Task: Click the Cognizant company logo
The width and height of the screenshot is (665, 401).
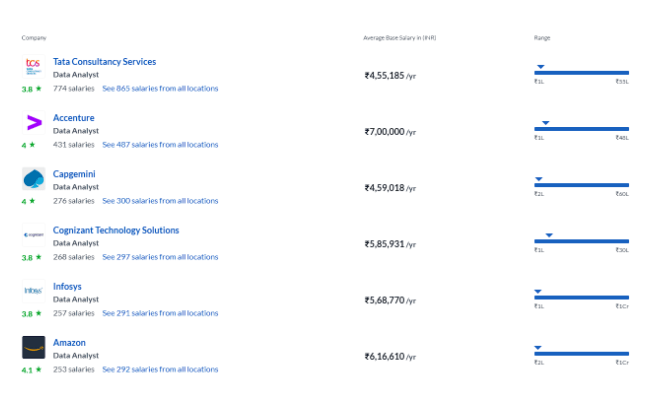Action: 33,235
